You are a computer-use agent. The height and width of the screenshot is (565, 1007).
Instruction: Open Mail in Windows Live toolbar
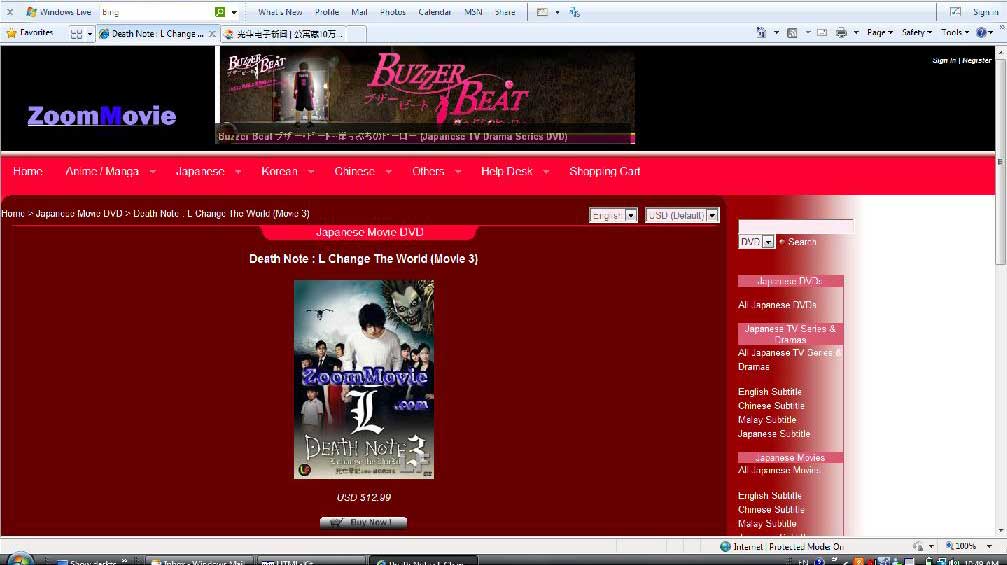(x=359, y=12)
